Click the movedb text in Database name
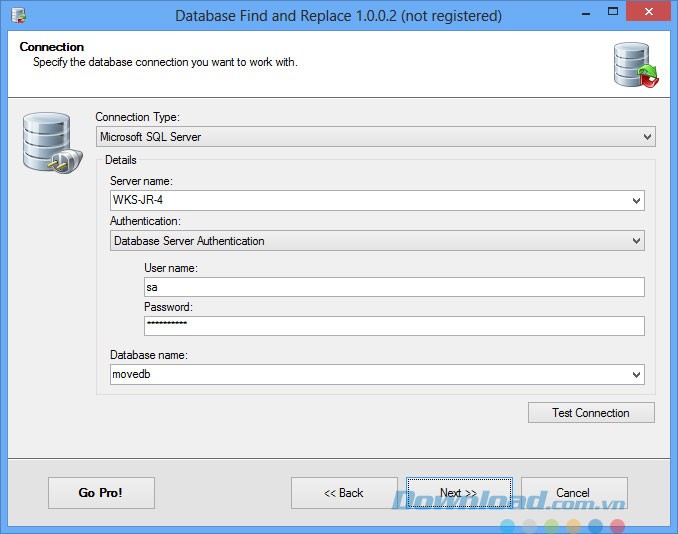678x534 pixels. pos(131,374)
